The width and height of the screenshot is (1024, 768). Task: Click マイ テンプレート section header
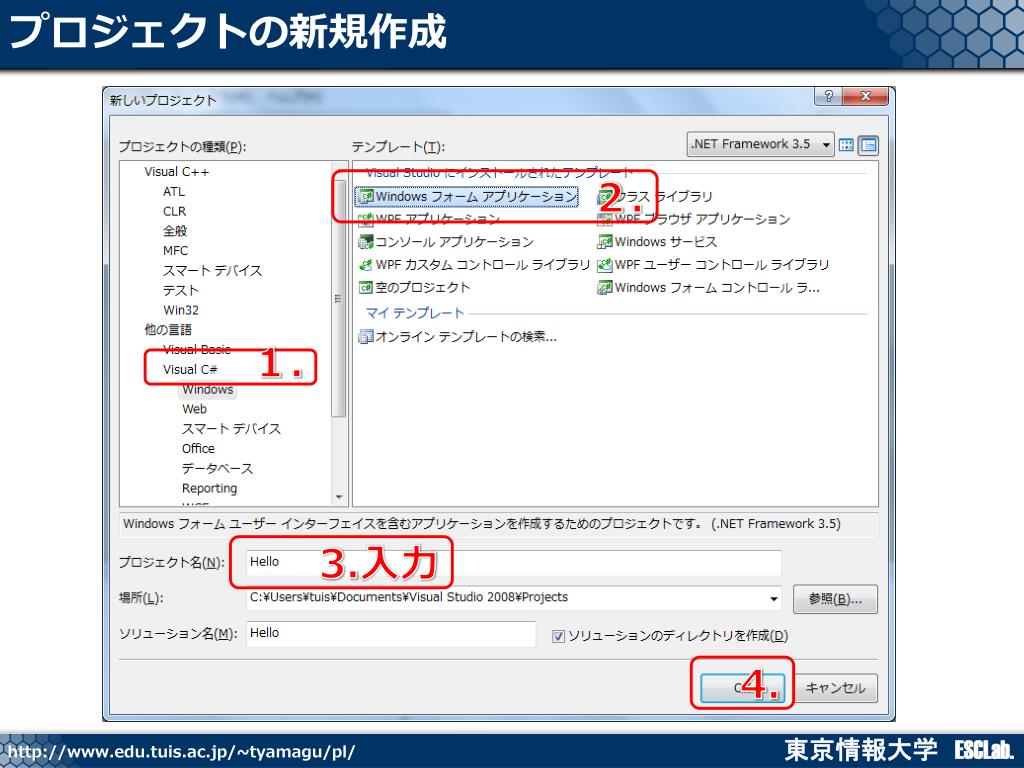click(x=415, y=313)
